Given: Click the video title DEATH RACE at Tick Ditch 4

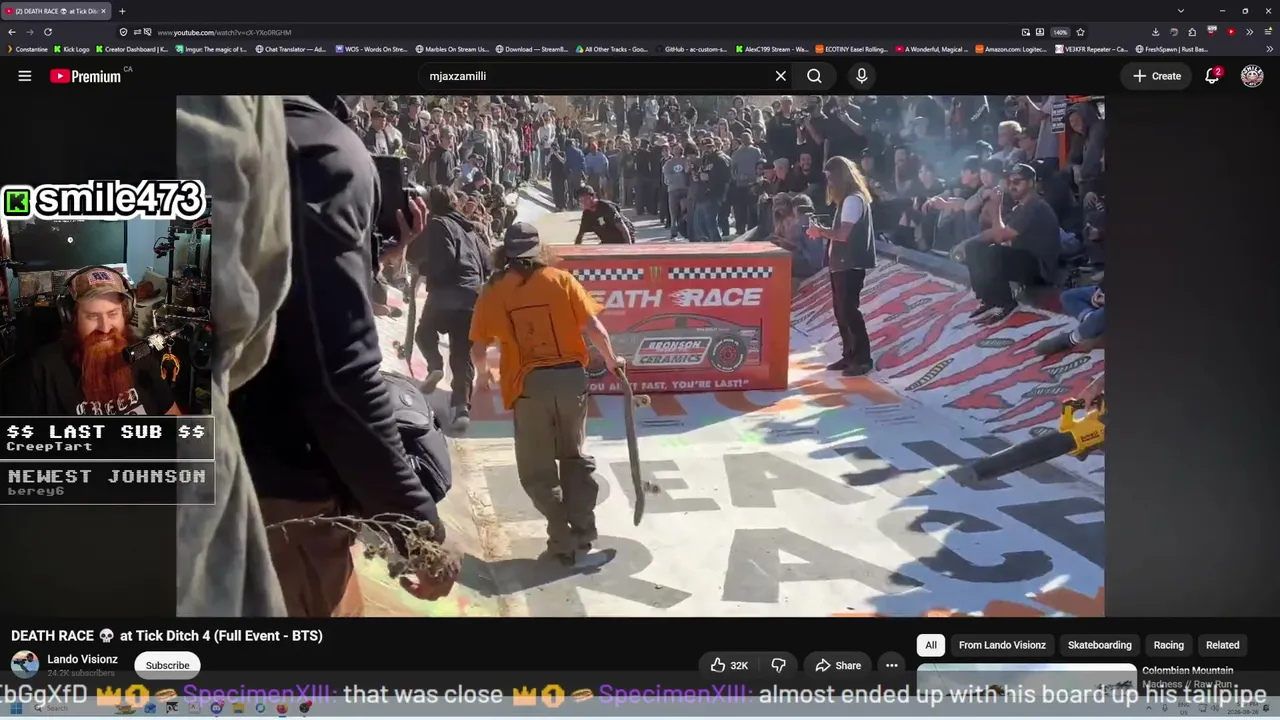Looking at the screenshot, I should pyautogui.click(x=167, y=636).
